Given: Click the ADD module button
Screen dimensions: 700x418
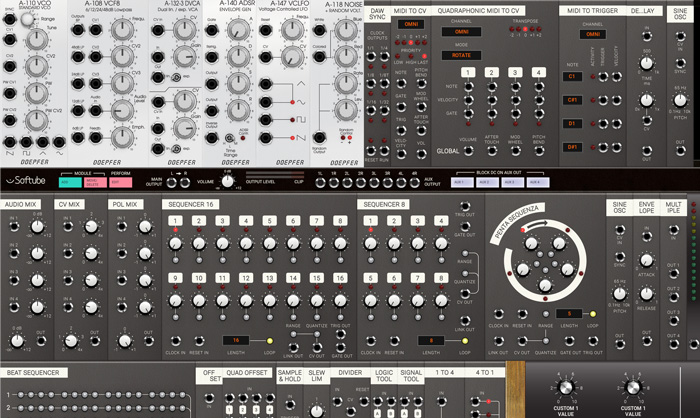Looking at the screenshot, I should 70,182.
